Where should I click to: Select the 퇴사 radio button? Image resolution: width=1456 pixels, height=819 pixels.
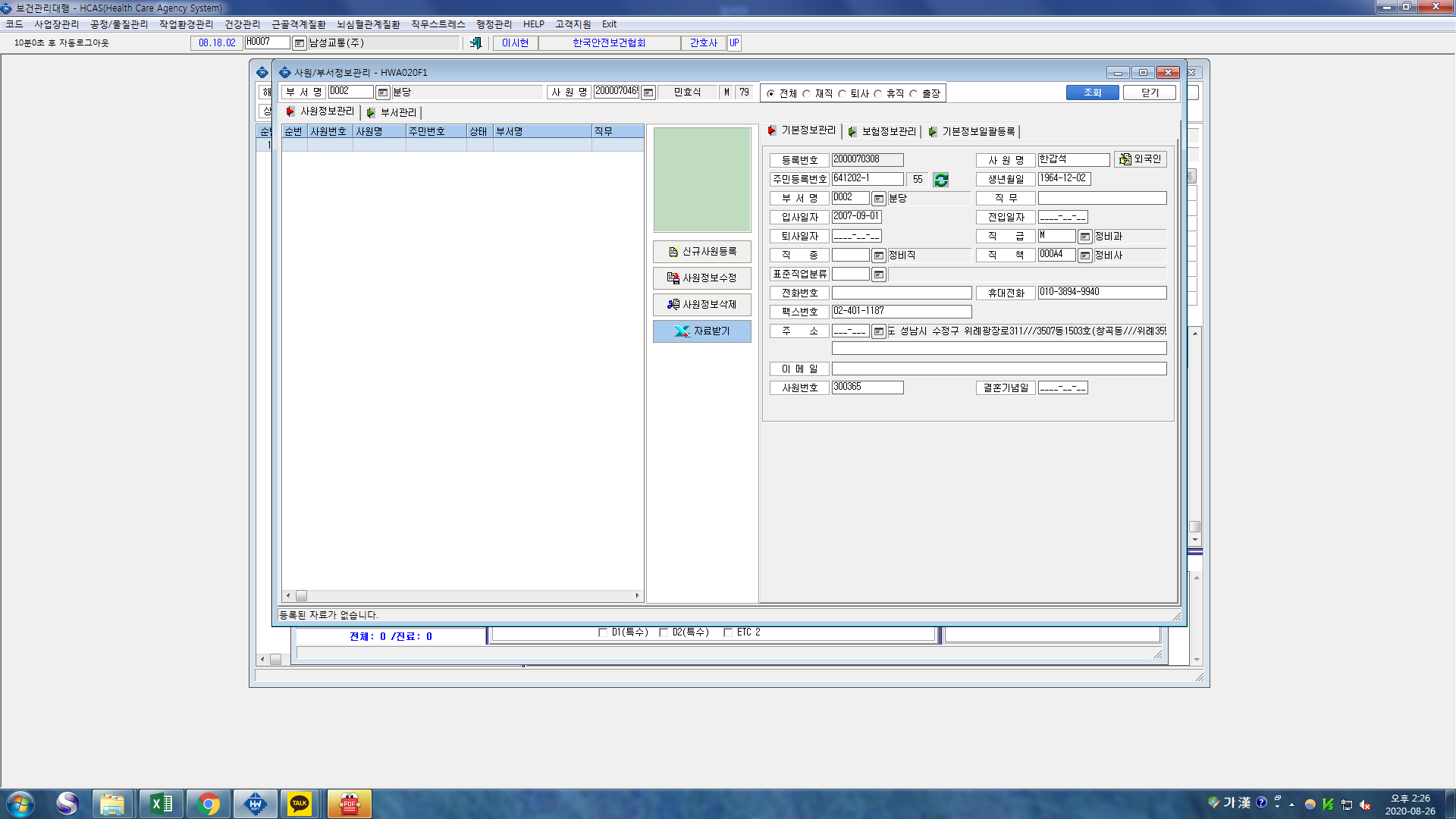click(842, 94)
